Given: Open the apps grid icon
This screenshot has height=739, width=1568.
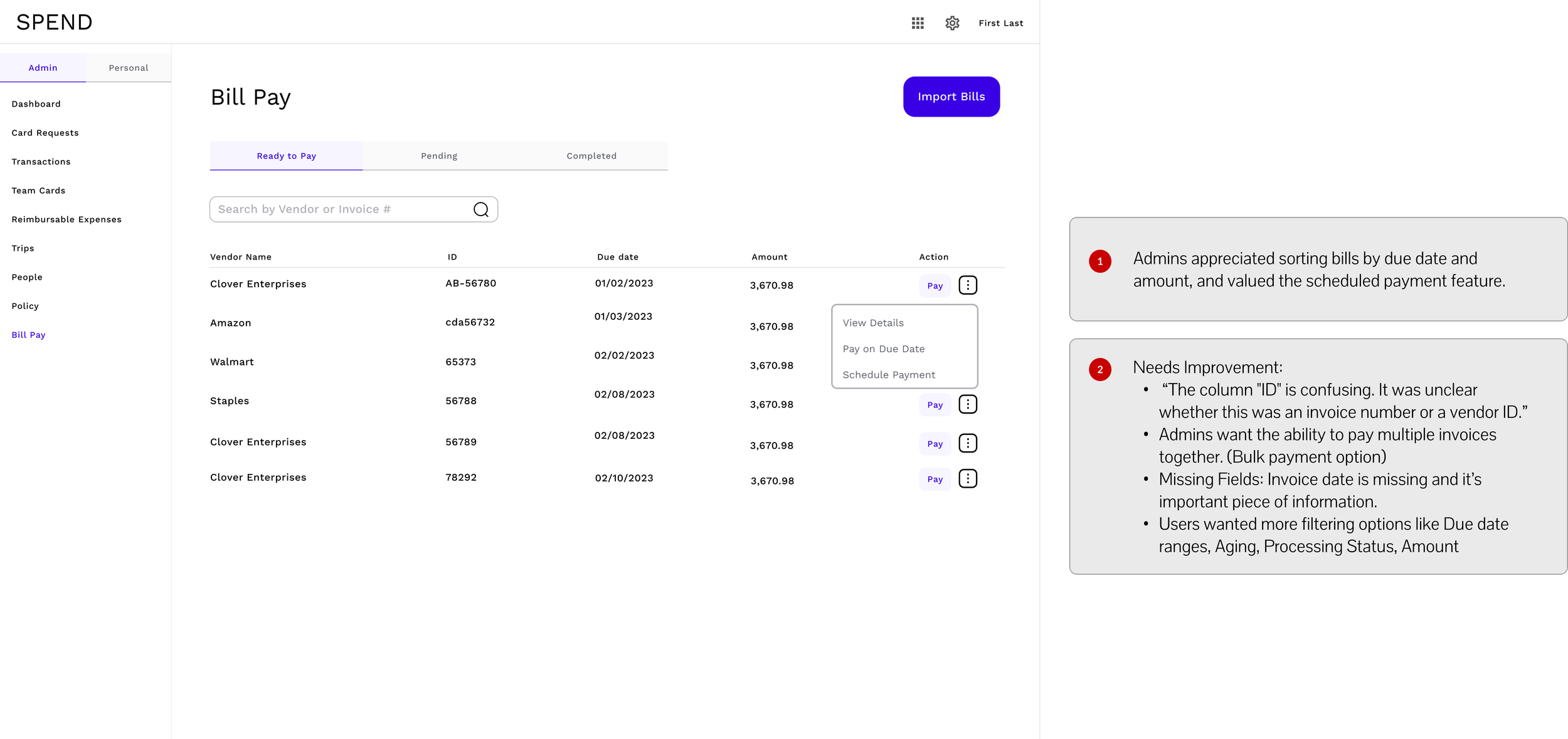Looking at the screenshot, I should click(x=918, y=23).
